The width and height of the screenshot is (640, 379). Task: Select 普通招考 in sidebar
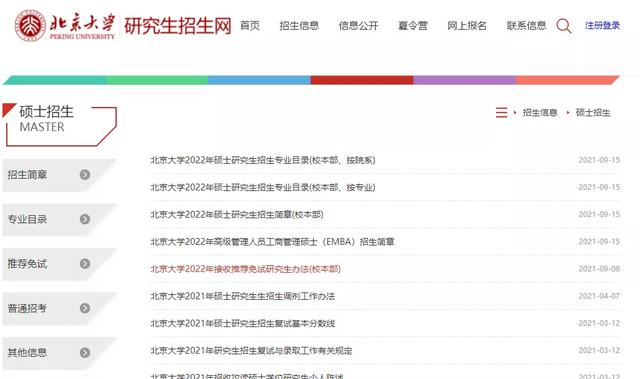27,308
